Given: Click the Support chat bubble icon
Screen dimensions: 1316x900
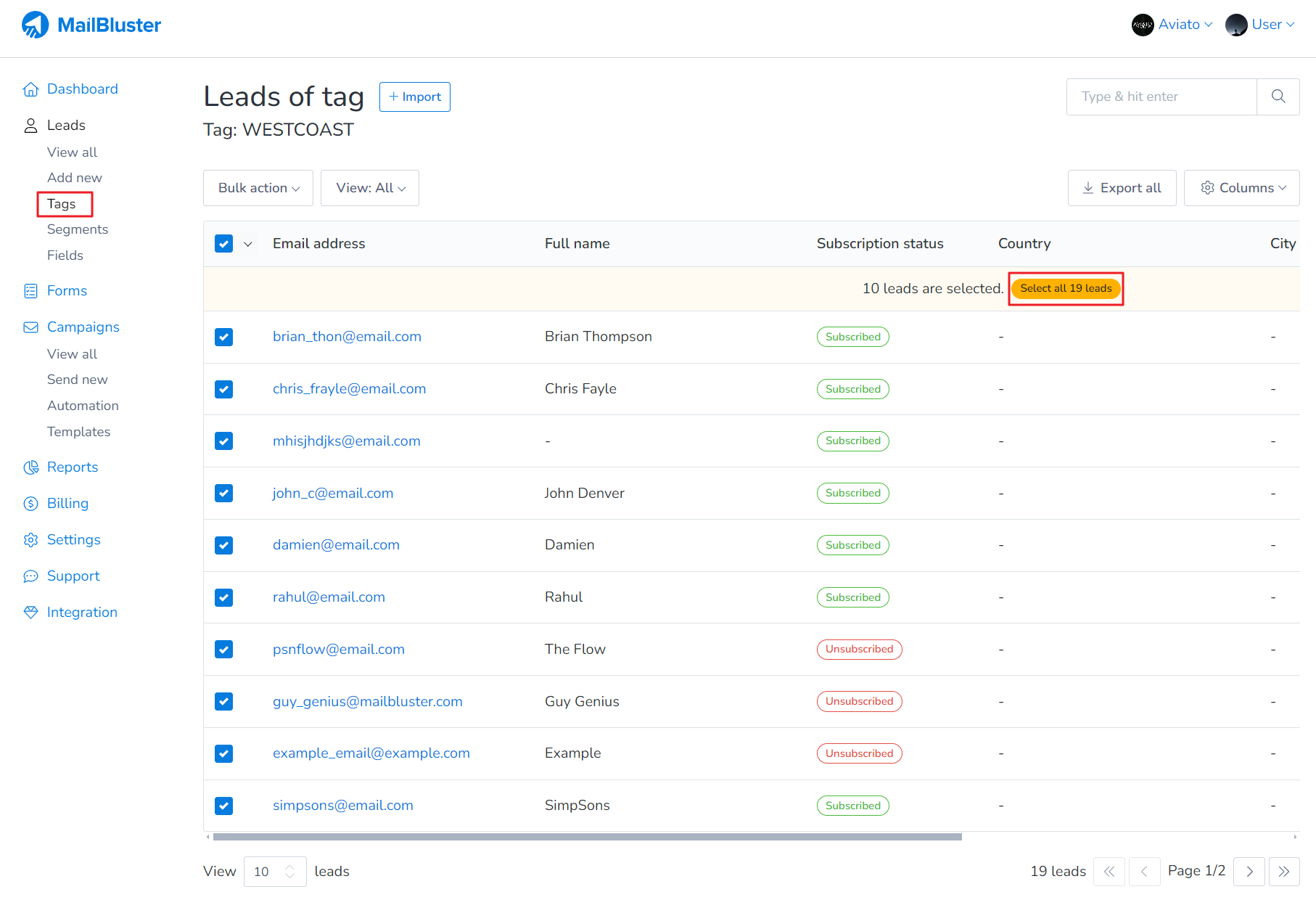Looking at the screenshot, I should [30, 576].
